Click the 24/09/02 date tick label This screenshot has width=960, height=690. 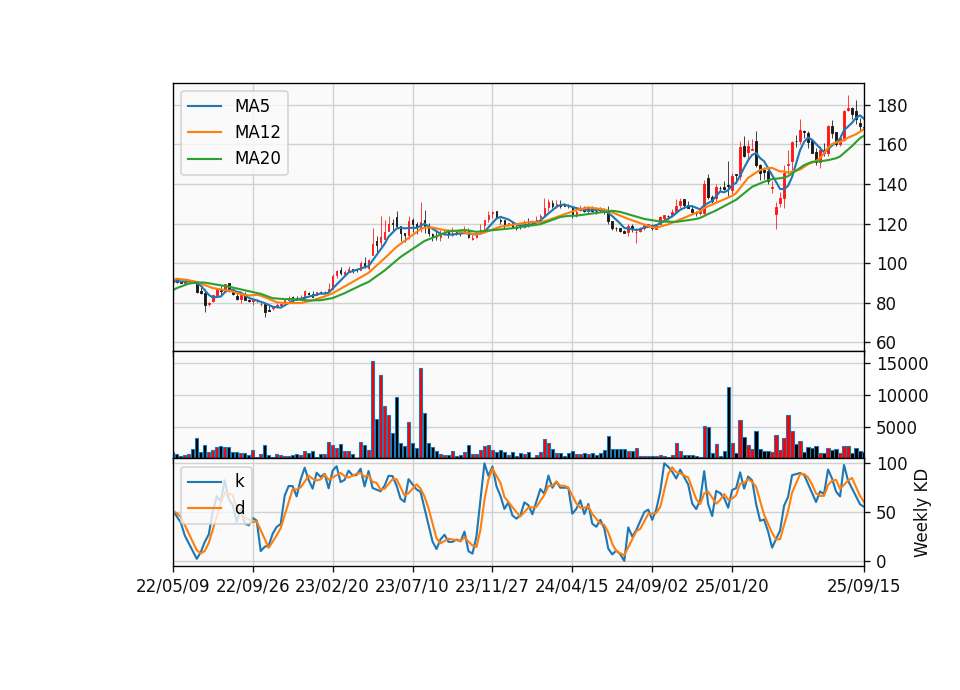[651, 586]
